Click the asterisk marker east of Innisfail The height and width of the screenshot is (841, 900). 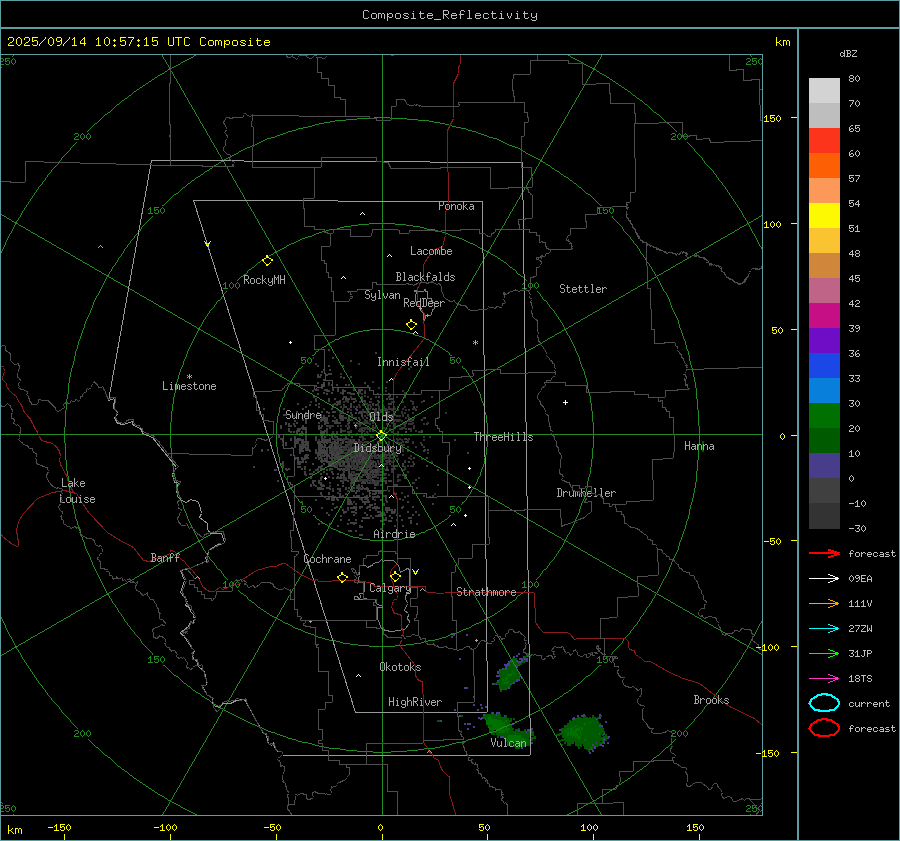(x=475, y=343)
